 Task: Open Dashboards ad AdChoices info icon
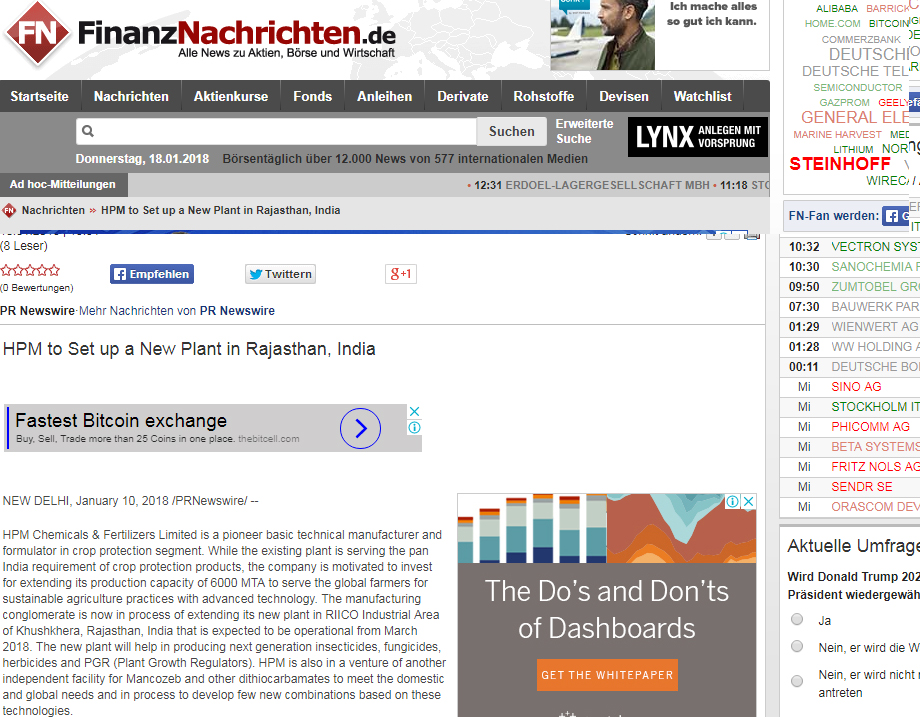733,502
